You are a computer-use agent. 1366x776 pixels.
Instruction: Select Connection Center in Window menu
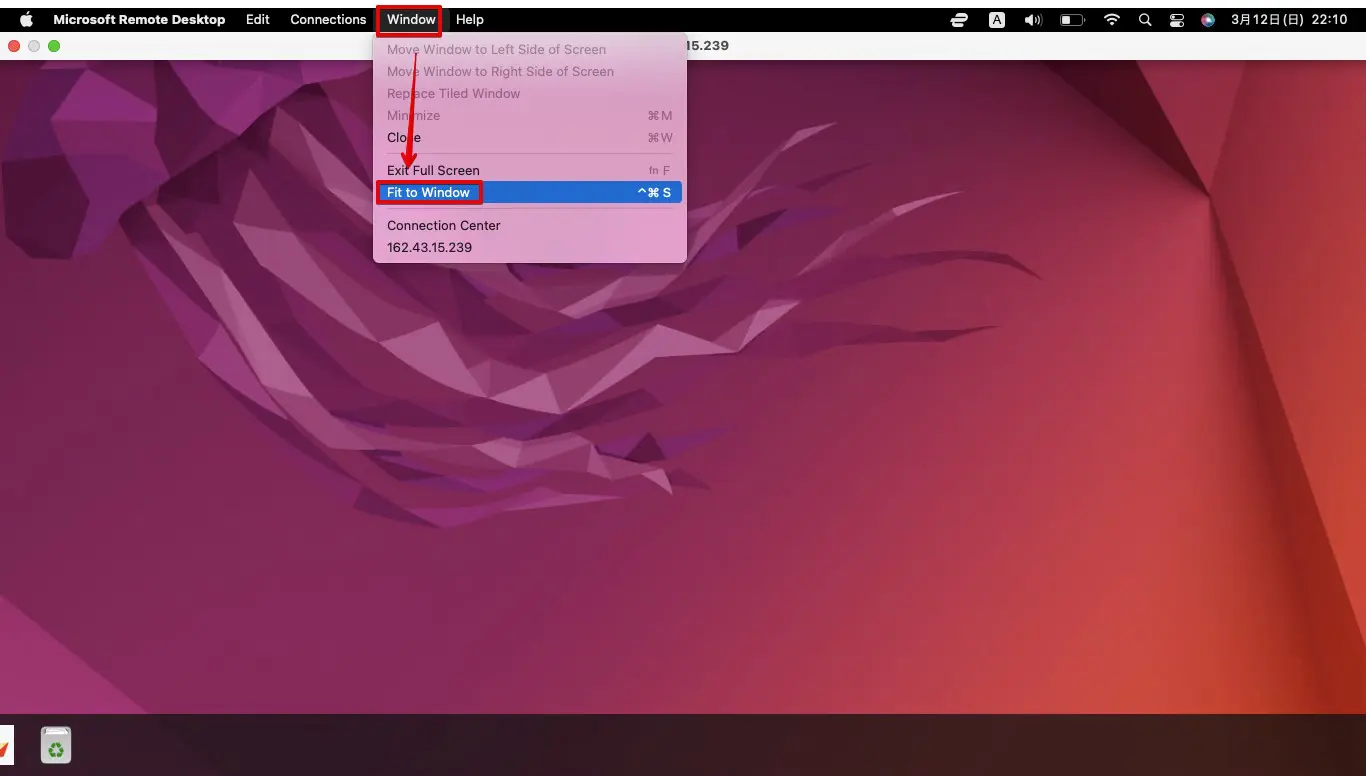443,225
